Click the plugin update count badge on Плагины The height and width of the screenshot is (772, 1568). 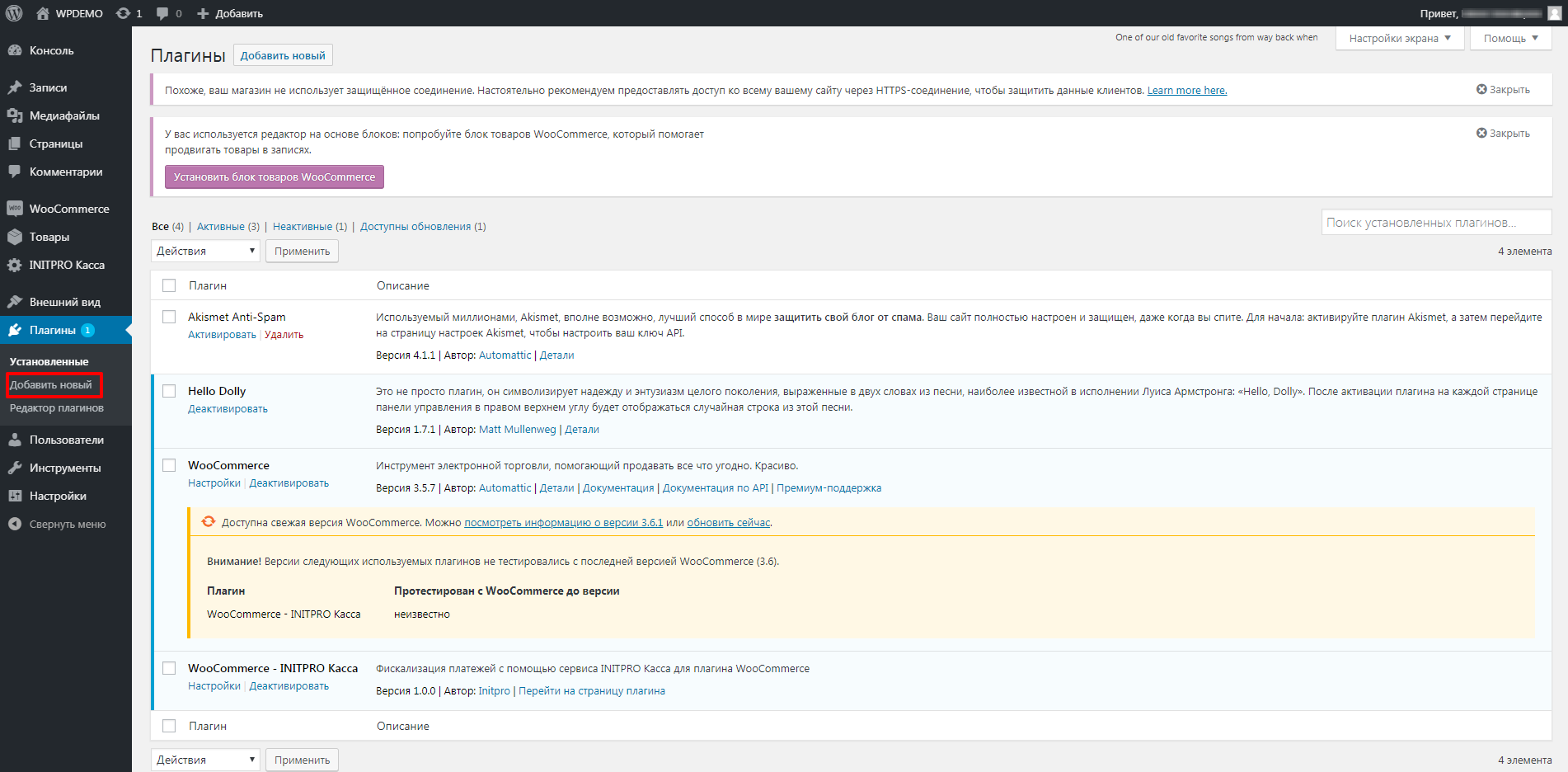pyautogui.click(x=87, y=330)
